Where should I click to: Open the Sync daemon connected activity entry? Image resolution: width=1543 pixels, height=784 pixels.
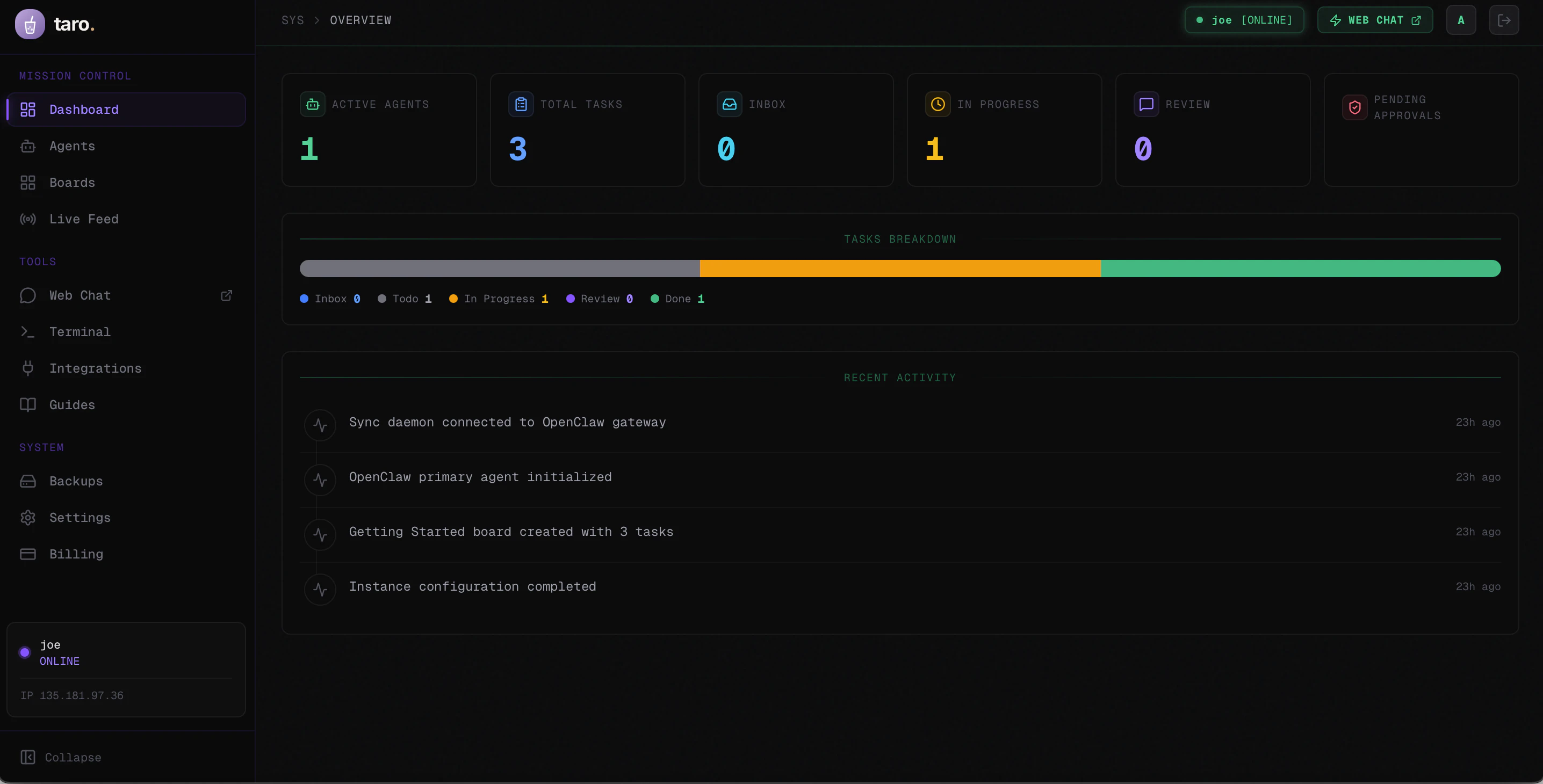pos(507,423)
